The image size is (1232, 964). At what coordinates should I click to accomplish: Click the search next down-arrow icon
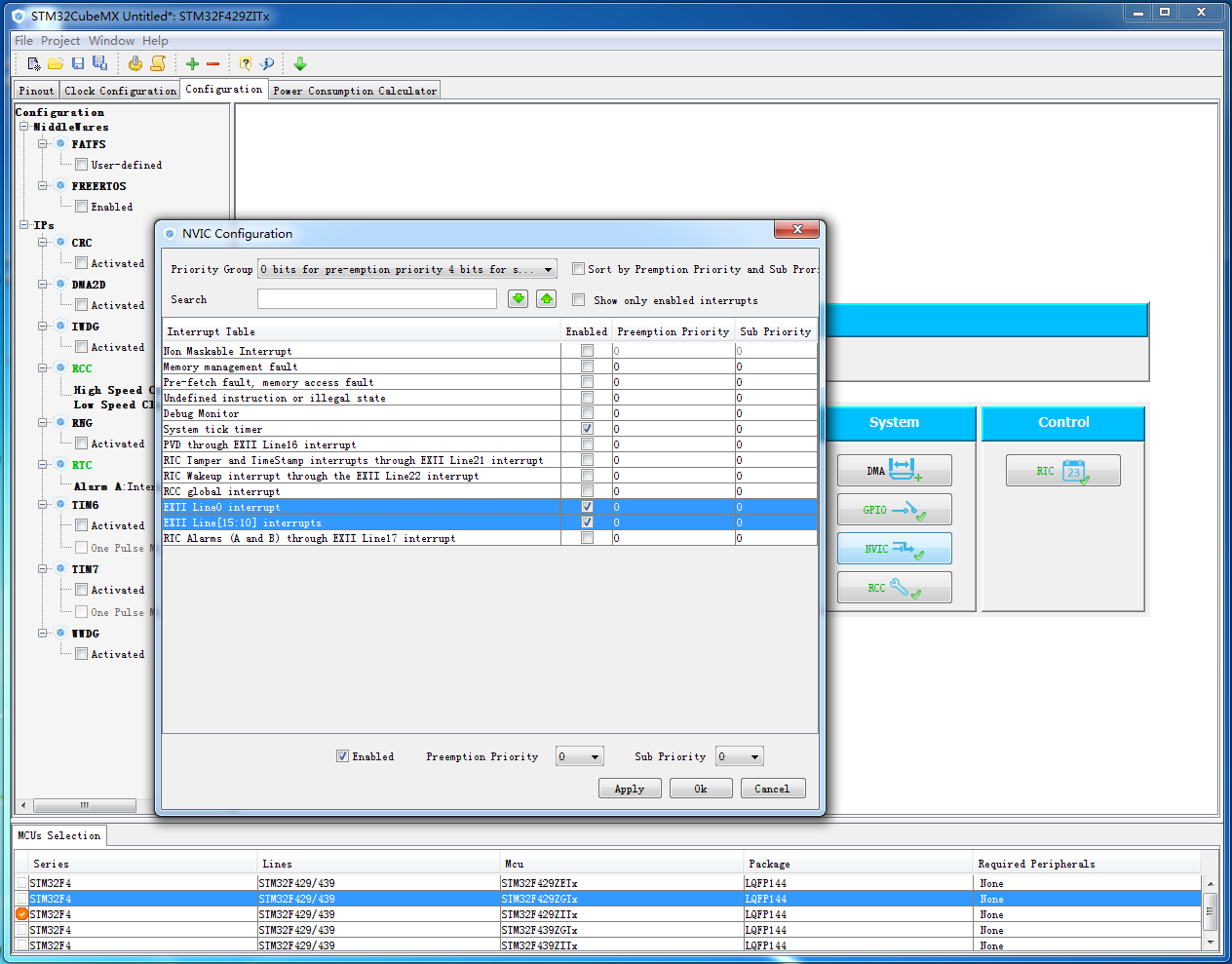point(519,299)
